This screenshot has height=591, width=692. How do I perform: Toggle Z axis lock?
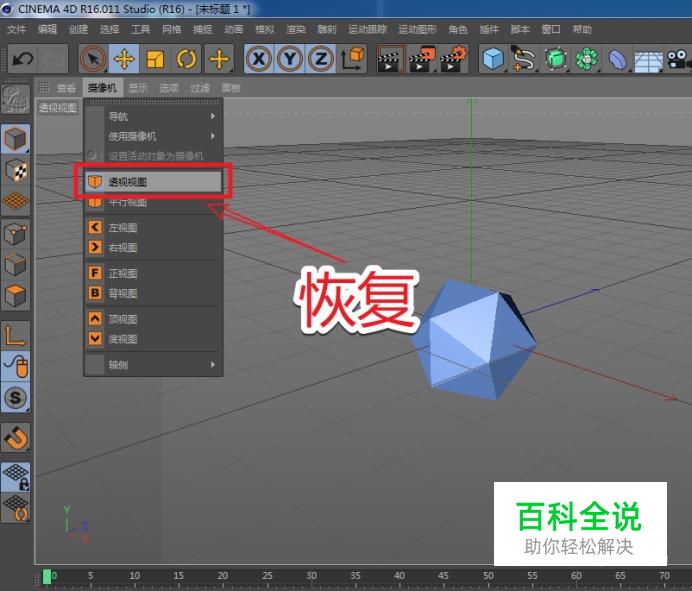pos(320,59)
